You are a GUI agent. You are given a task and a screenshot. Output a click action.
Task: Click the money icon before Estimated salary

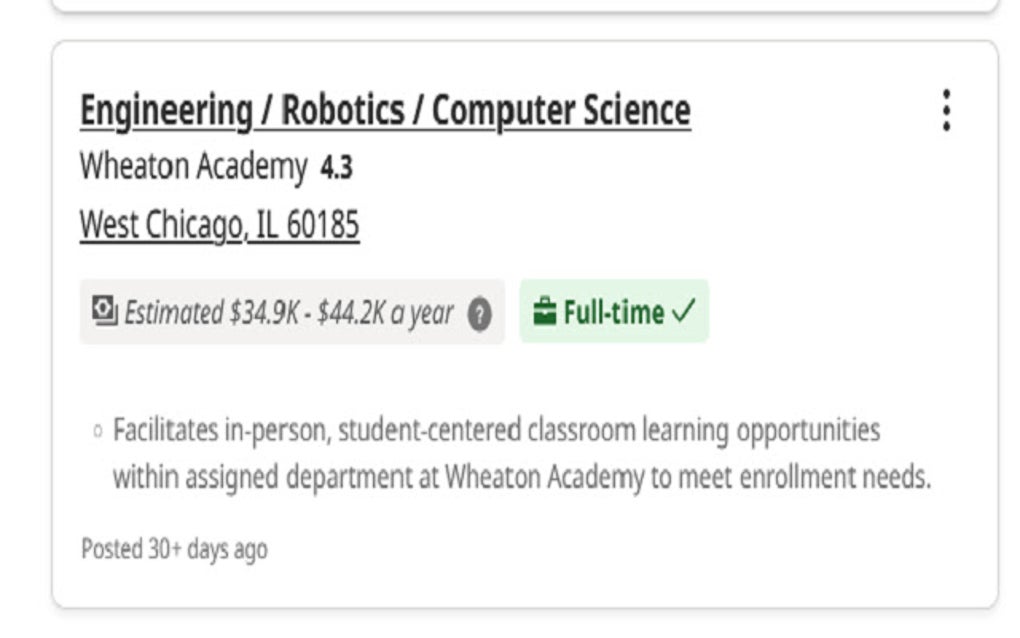[105, 312]
